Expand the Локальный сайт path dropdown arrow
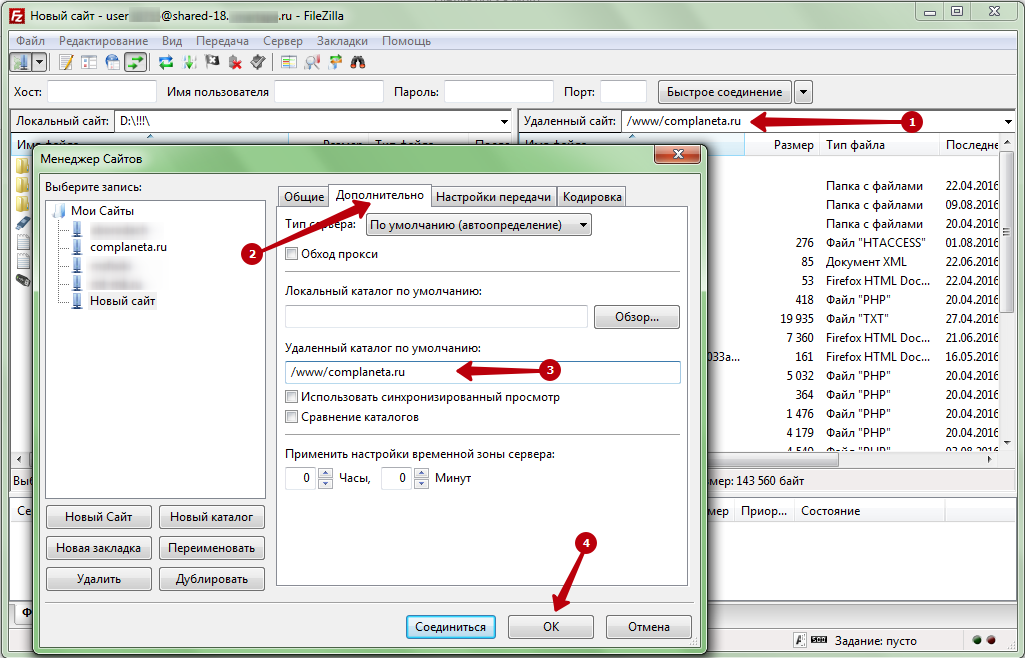This screenshot has width=1025, height=658. 504,122
